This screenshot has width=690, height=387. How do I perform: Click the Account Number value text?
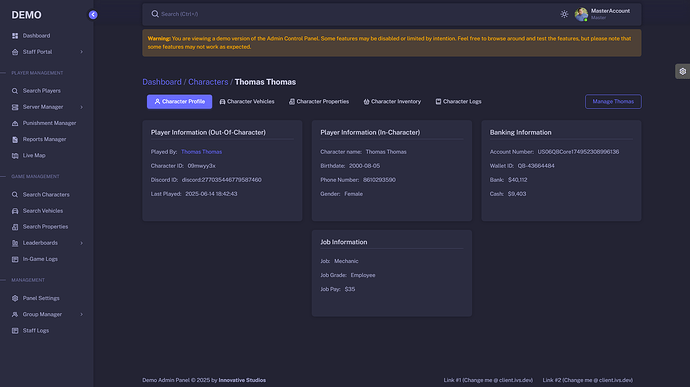click(578, 152)
